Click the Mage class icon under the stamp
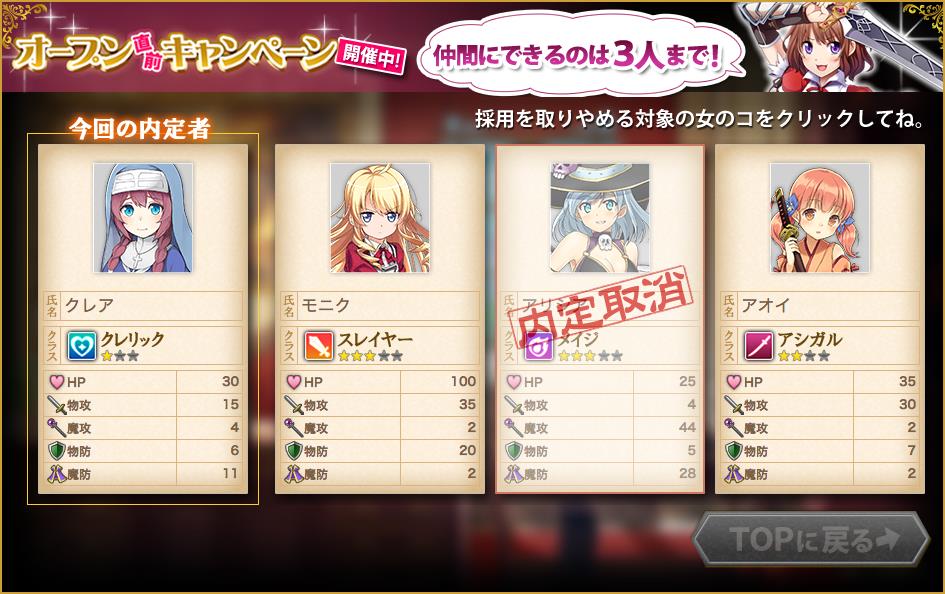945x594 pixels. coord(538,346)
